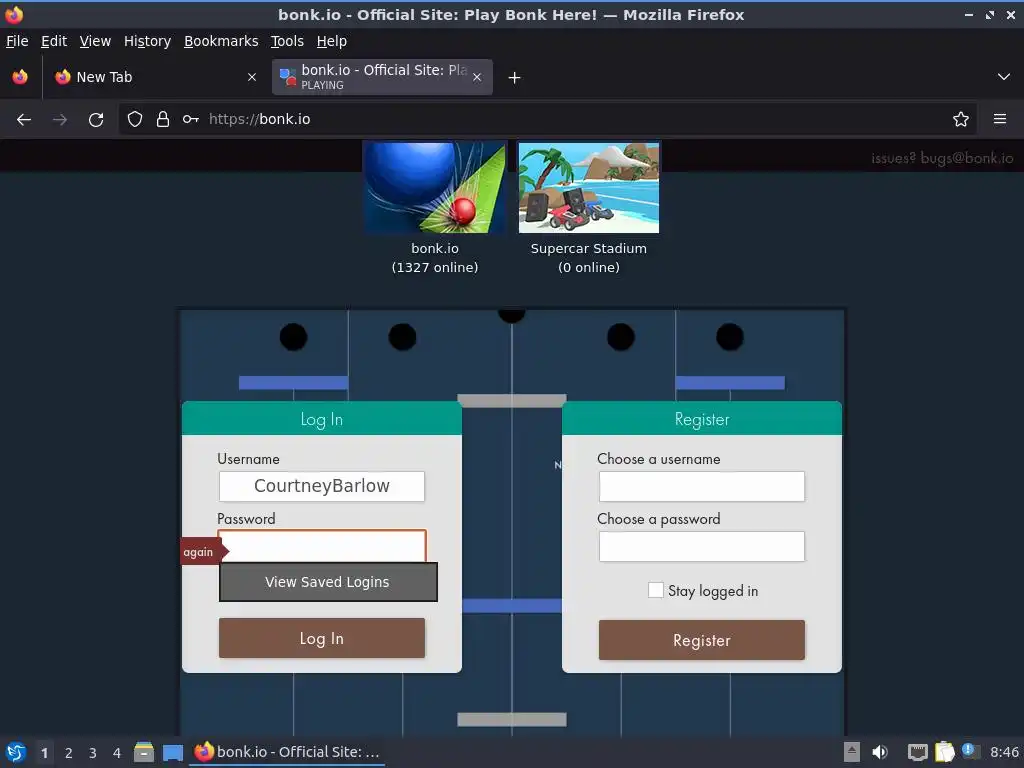Click the Username field with CourtneyBarlow
The image size is (1024, 768).
pyautogui.click(x=322, y=487)
